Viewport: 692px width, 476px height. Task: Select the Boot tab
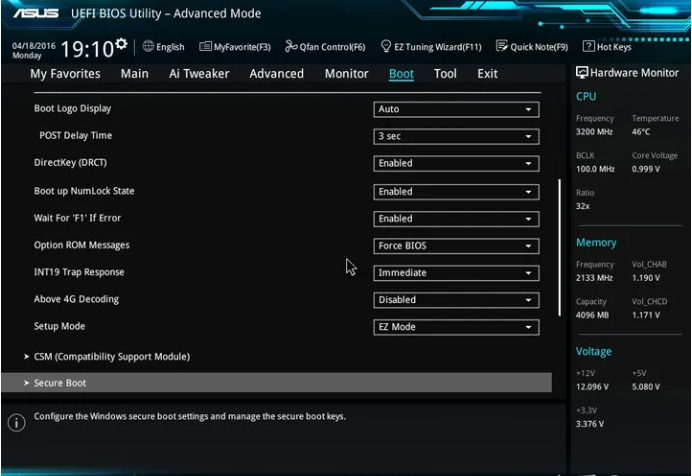[401, 74]
